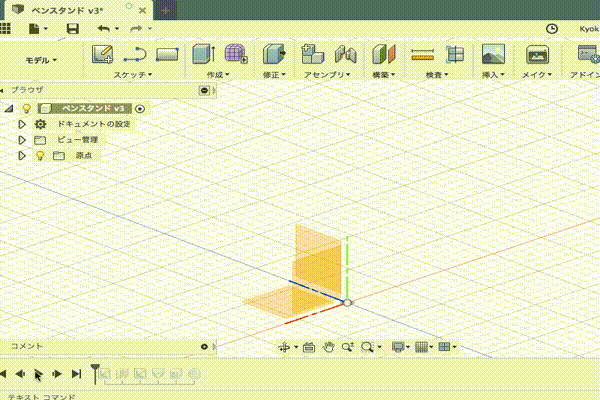This screenshot has height=400, width=600.
Task: Step timeline forward one feature
Action: (57, 374)
